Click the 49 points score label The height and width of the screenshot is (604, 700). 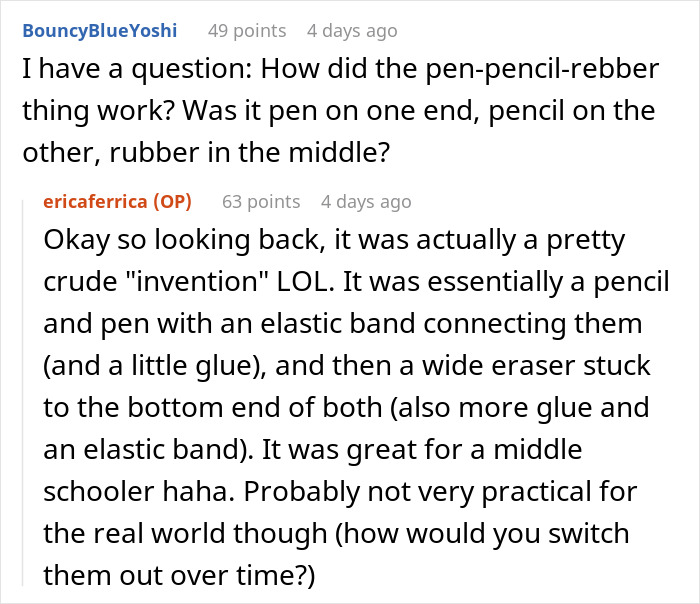click(247, 31)
